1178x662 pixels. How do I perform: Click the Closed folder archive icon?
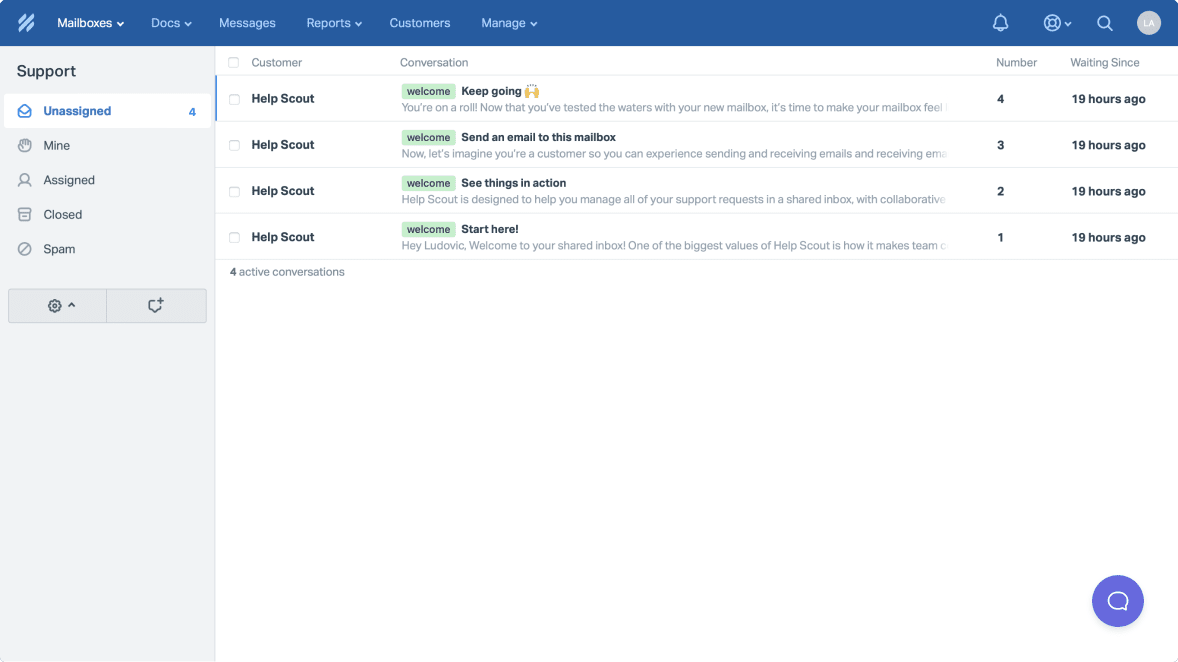[25, 215]
